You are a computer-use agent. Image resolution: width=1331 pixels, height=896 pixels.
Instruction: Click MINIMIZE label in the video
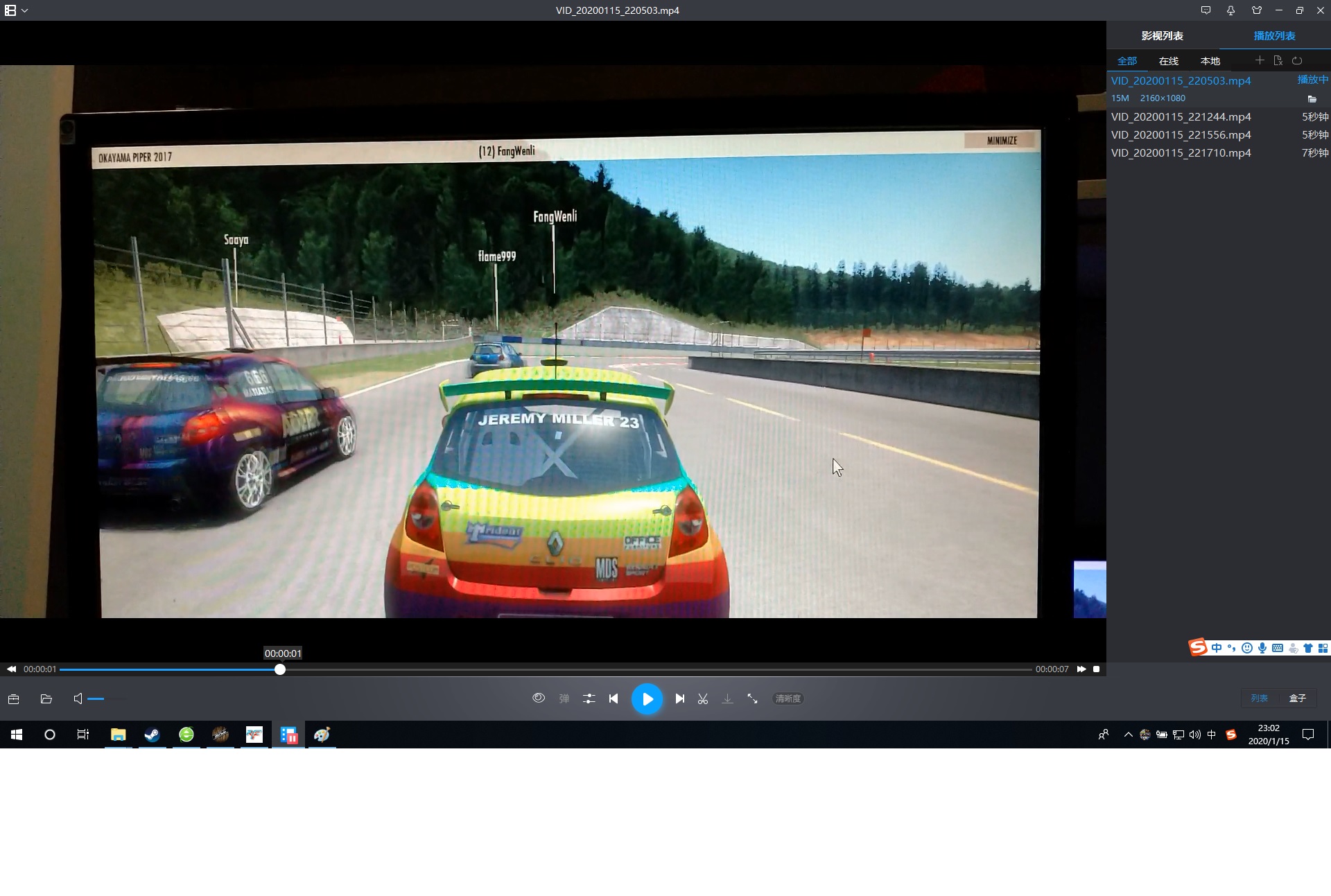click(x=1002, y=141)
